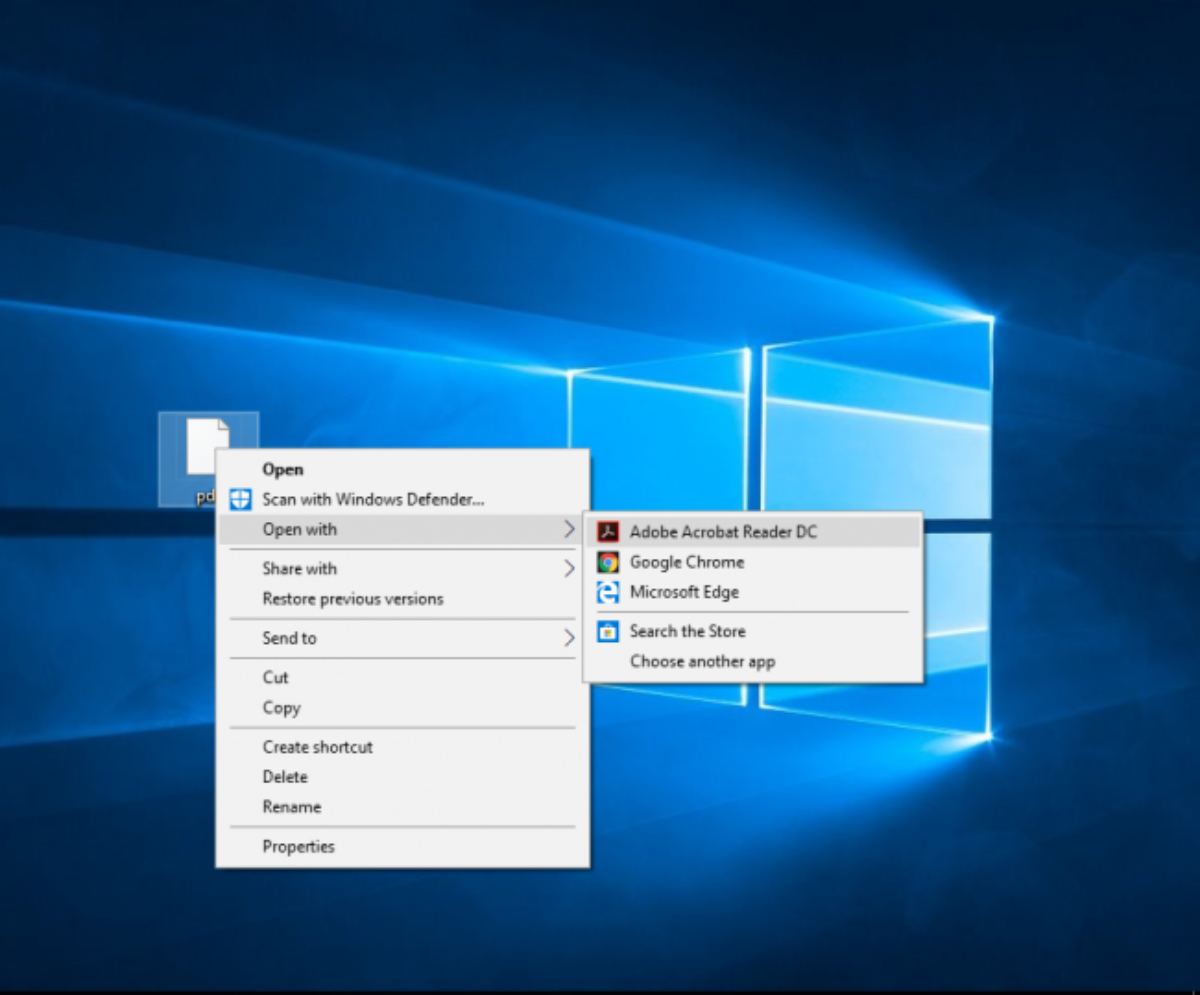Viewport: 1200px width, 995px height.
Task: Choose Delete from the context menu
Action: tap(285, 777)
